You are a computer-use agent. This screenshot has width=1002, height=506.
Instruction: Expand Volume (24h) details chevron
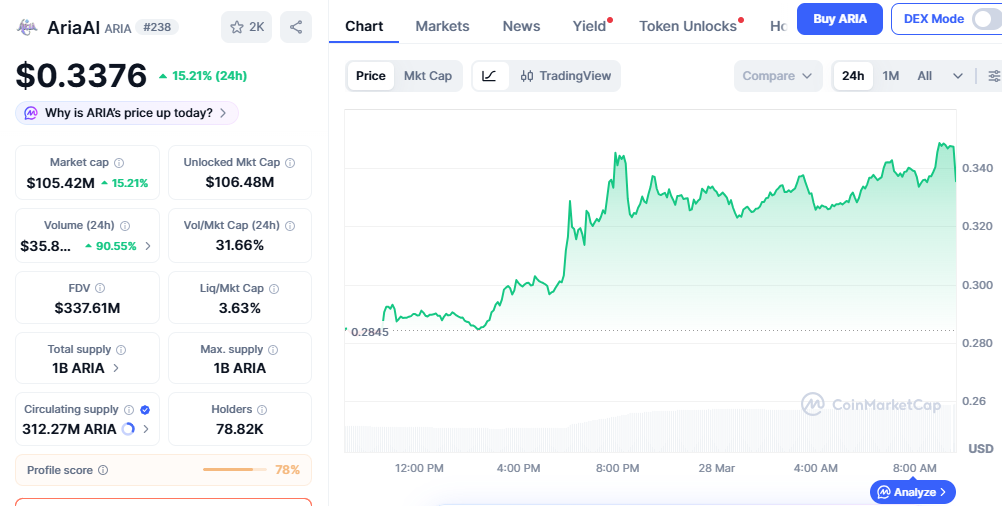148,246
